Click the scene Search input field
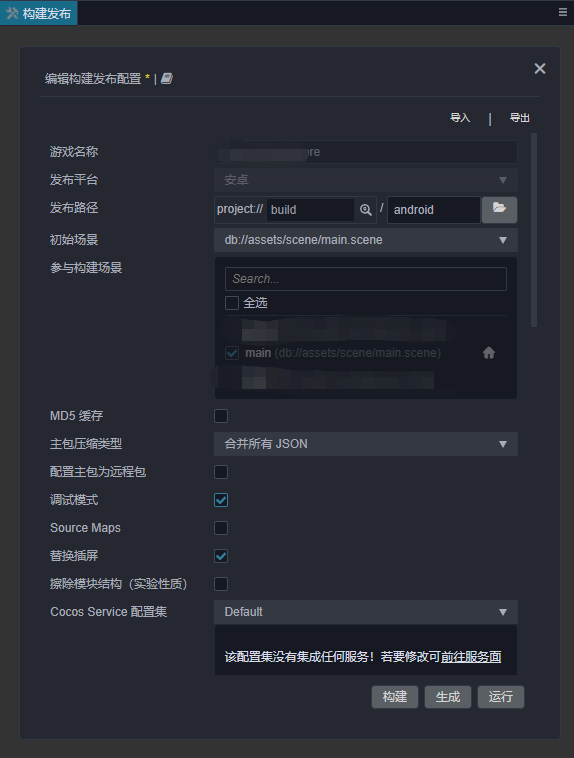The width and height of the screenshot is (574, 758). point(366,279)
